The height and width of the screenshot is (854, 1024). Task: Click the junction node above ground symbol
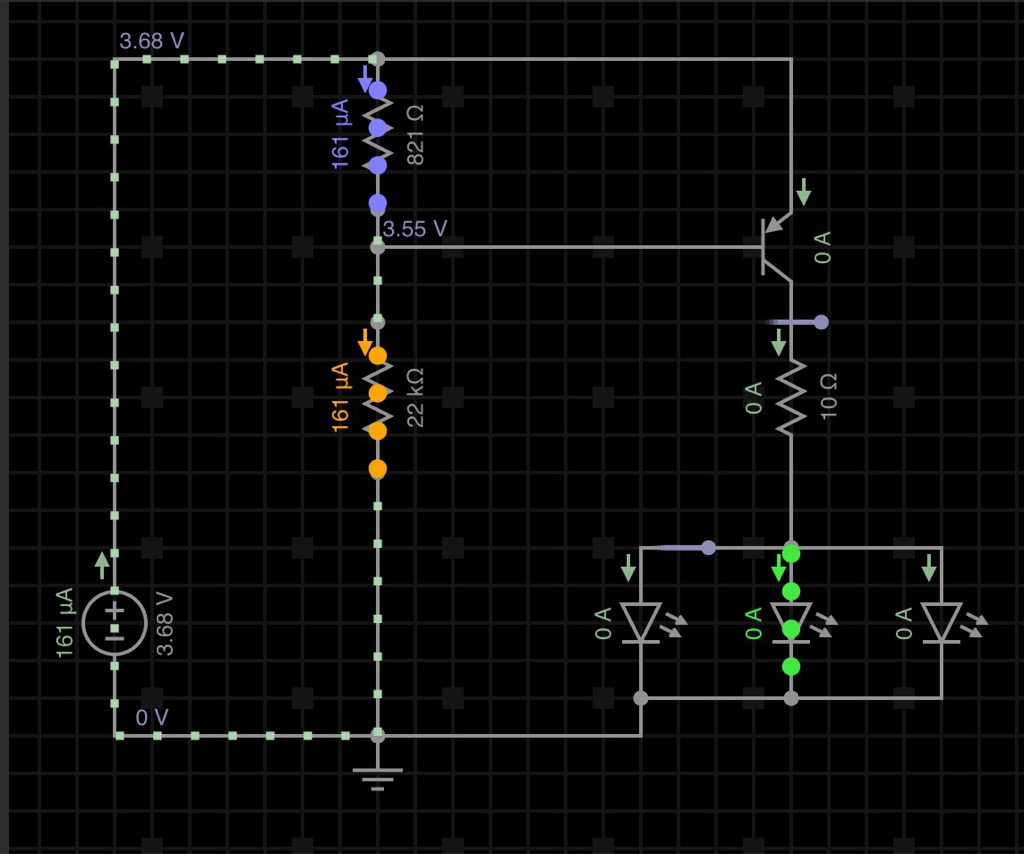[377, 735]
